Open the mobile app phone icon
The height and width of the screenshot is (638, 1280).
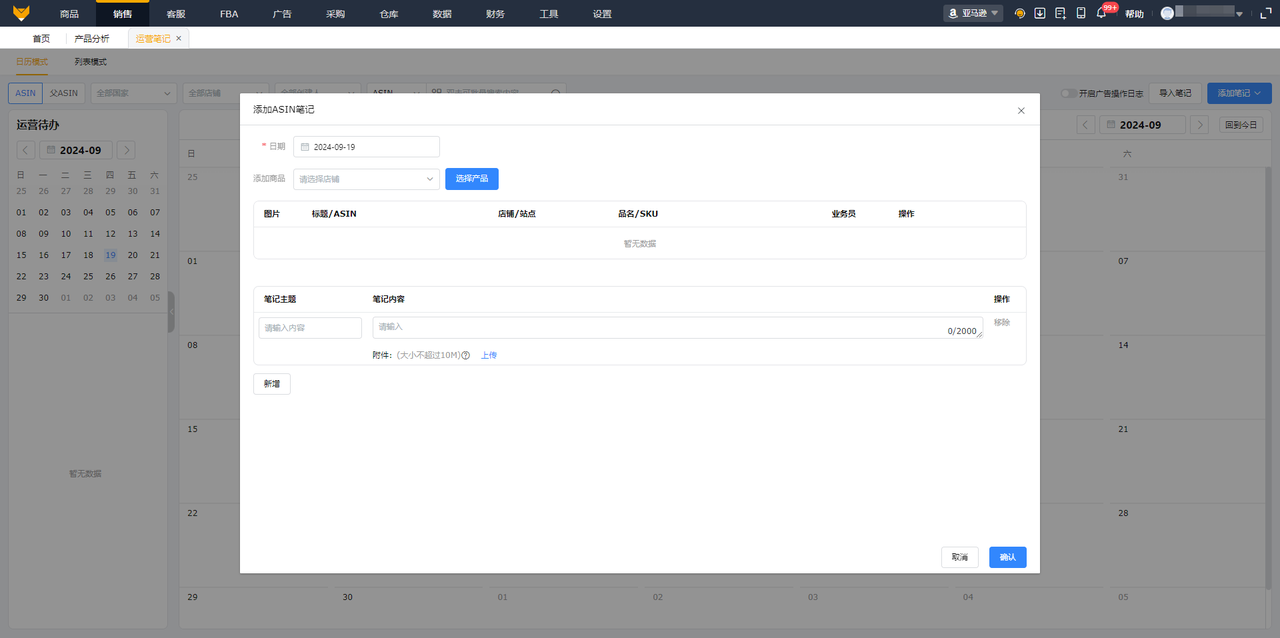(x=1081, y=14)
